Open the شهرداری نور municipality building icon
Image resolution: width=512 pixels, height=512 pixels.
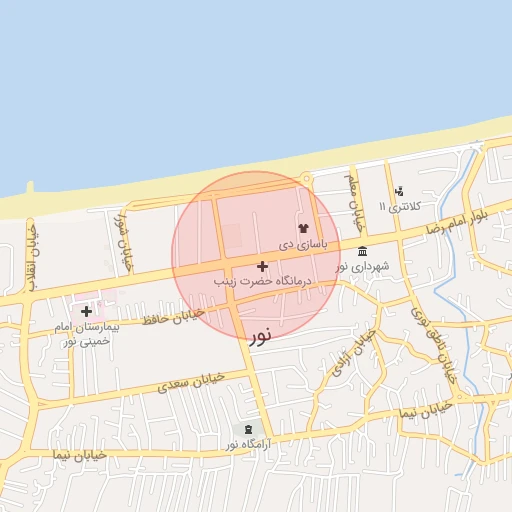pyautogui.click(x=363, y=251)
